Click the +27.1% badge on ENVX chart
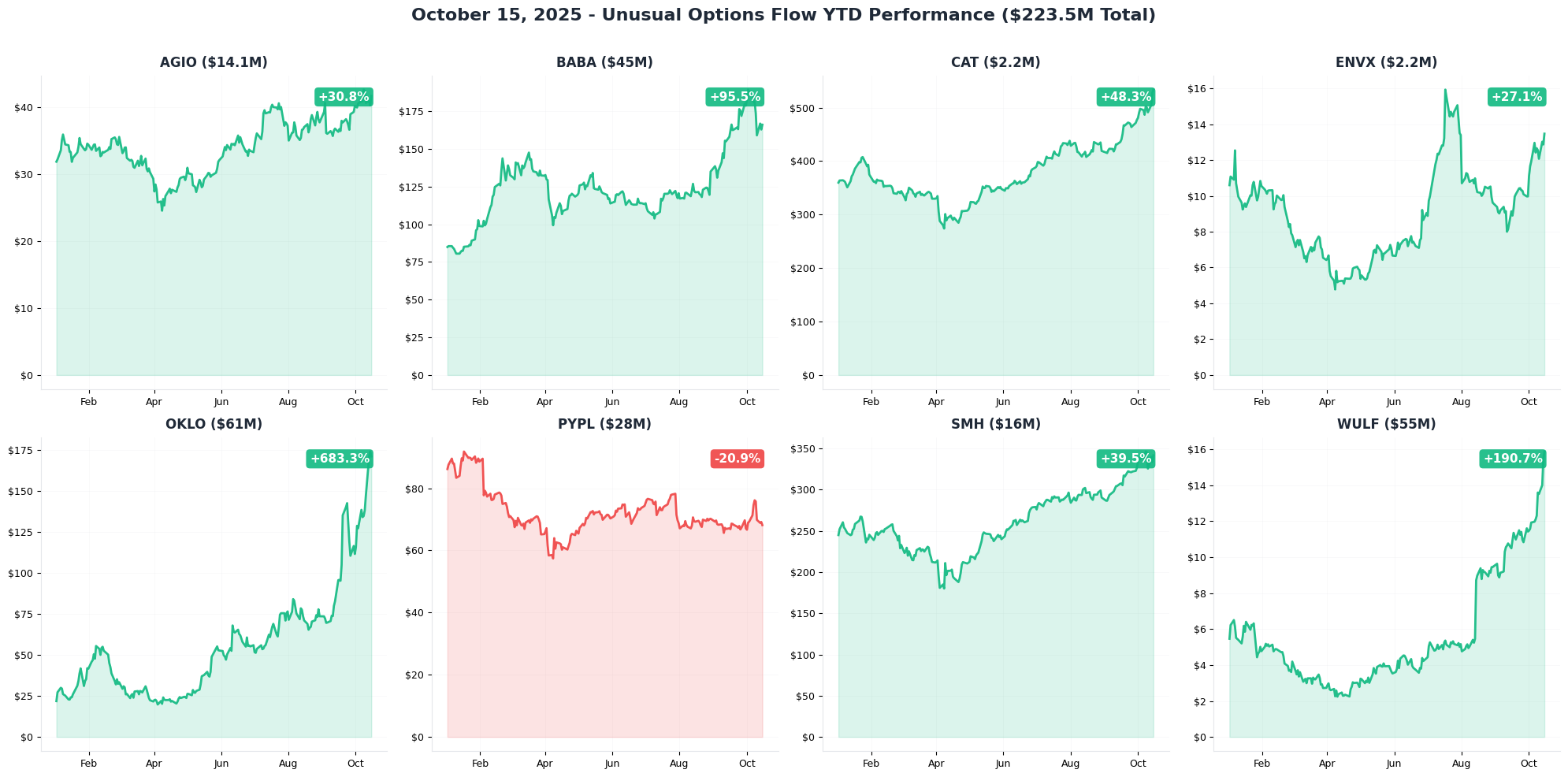This screenshot has width=1568, height=777. pyautogui.click(x=1516, y=97)
